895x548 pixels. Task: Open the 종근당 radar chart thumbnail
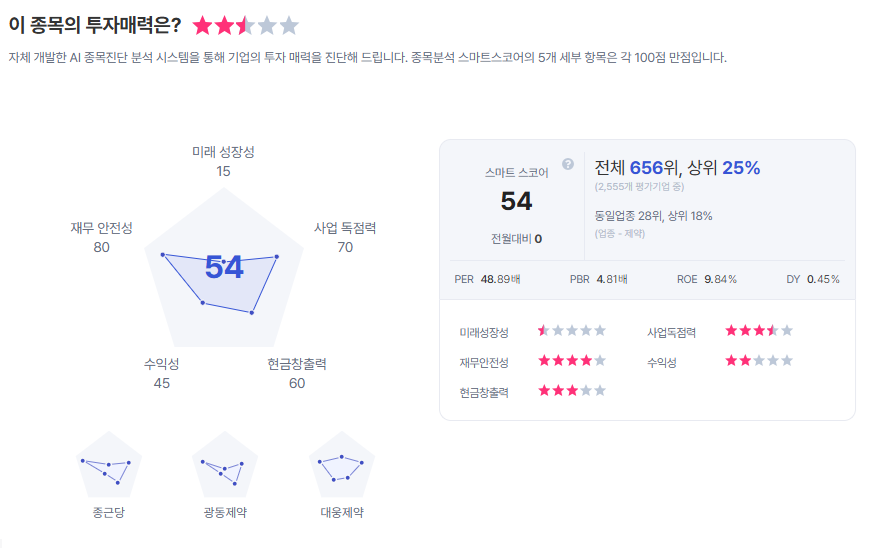point(108,465)
